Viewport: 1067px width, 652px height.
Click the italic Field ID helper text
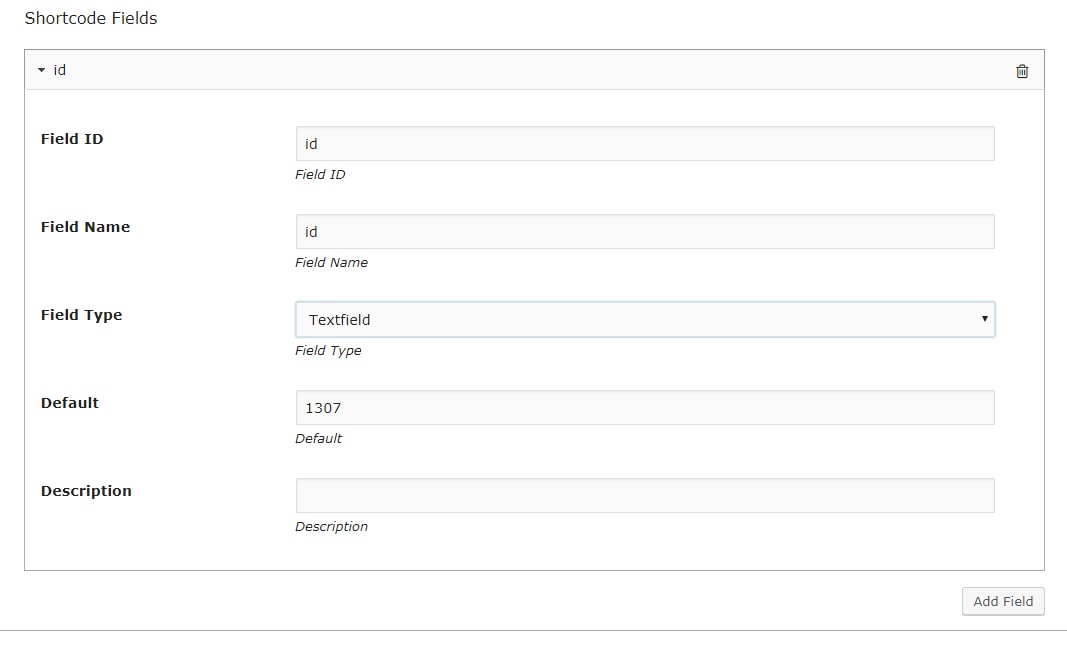pos(321,174)
